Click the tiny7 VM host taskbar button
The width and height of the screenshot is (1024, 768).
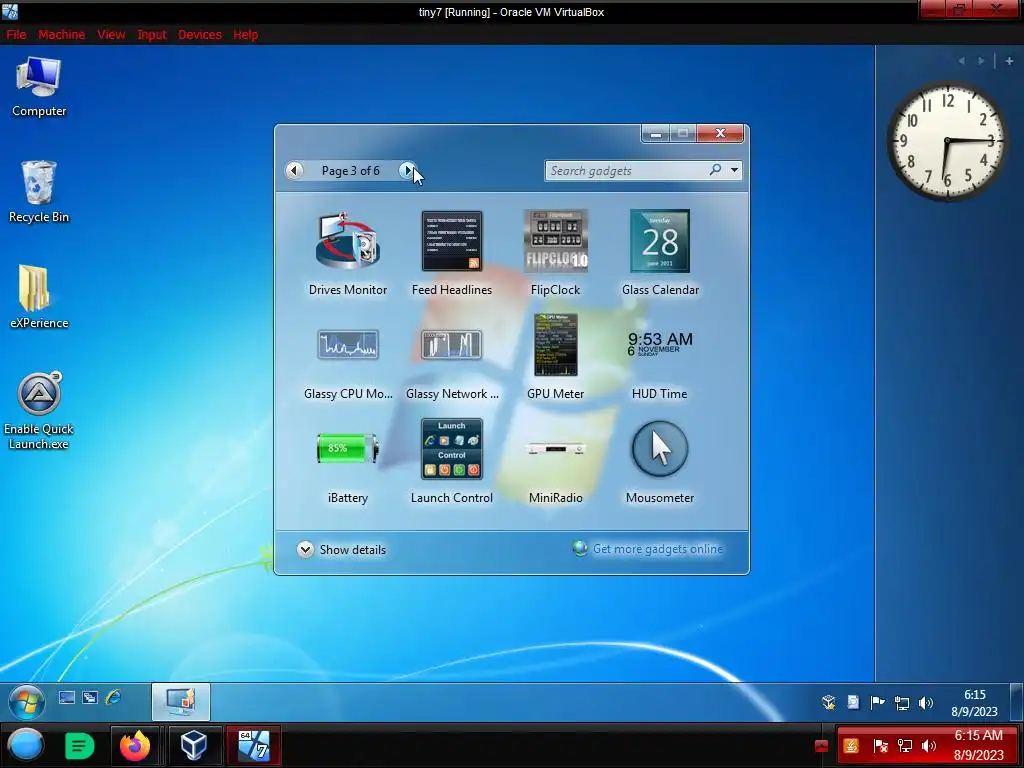tap(253, 745)
